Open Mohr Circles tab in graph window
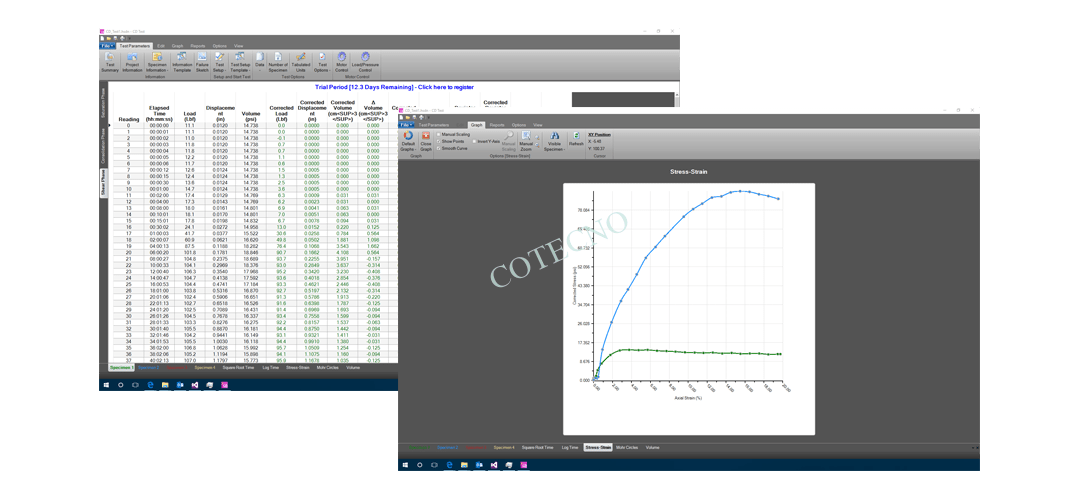Screen dimensions: 1080x500 tap(626, 448)
